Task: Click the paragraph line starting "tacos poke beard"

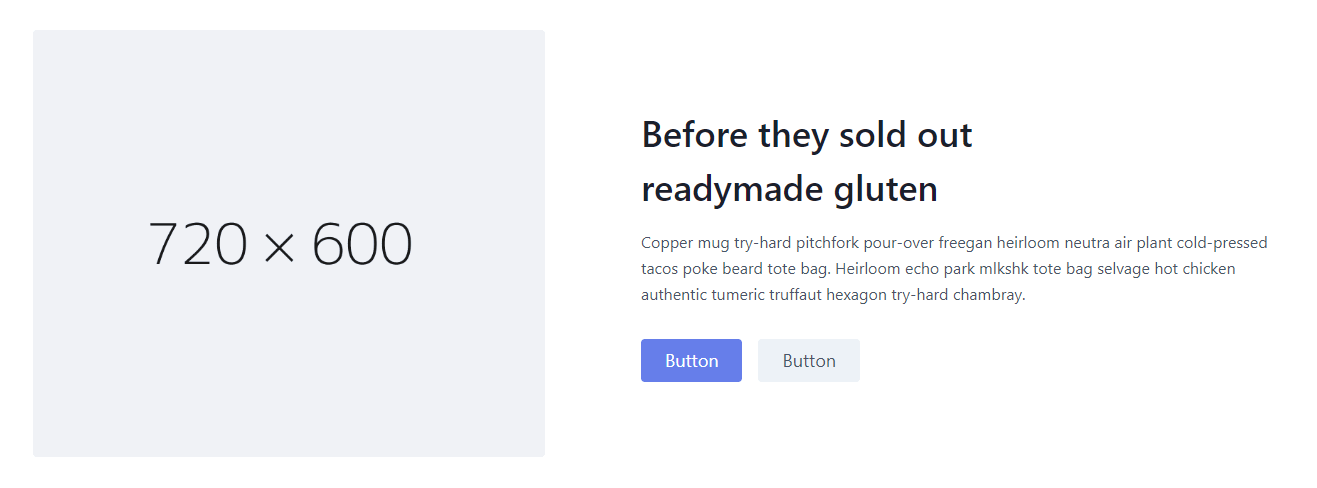Action: point(937,269)
